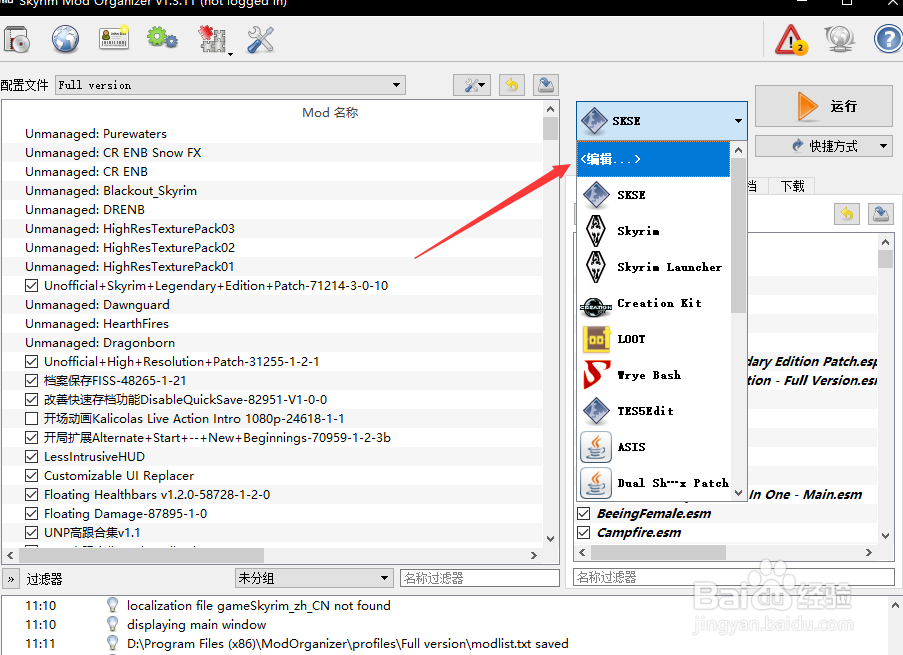
Task: Click mod list vertical scrollbar thumb
Action: [550, 128]
